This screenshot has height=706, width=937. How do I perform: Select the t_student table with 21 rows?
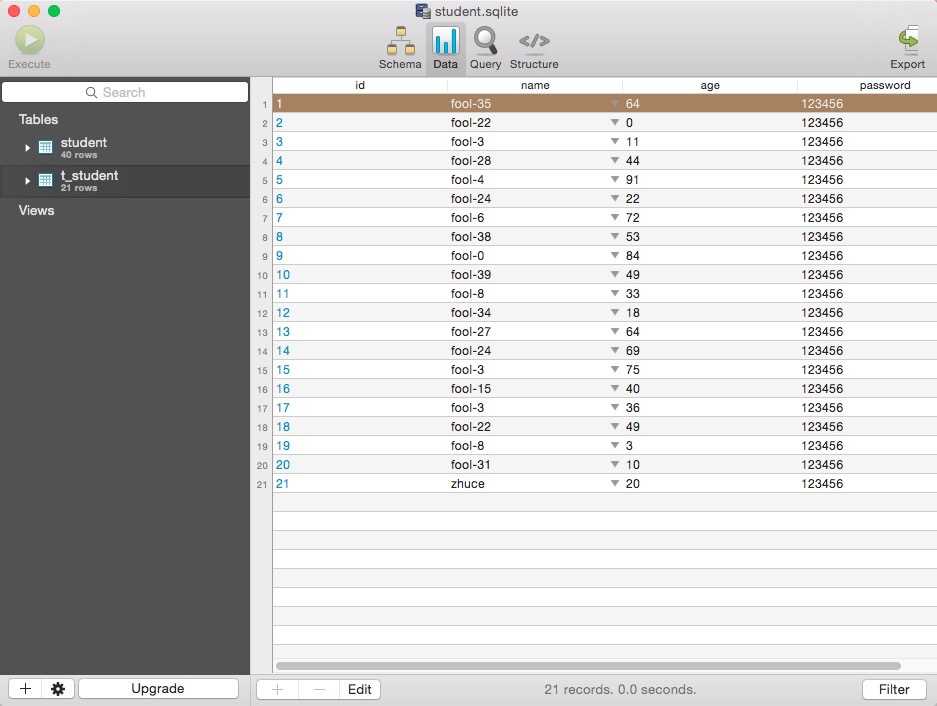[x=125, y=181]
